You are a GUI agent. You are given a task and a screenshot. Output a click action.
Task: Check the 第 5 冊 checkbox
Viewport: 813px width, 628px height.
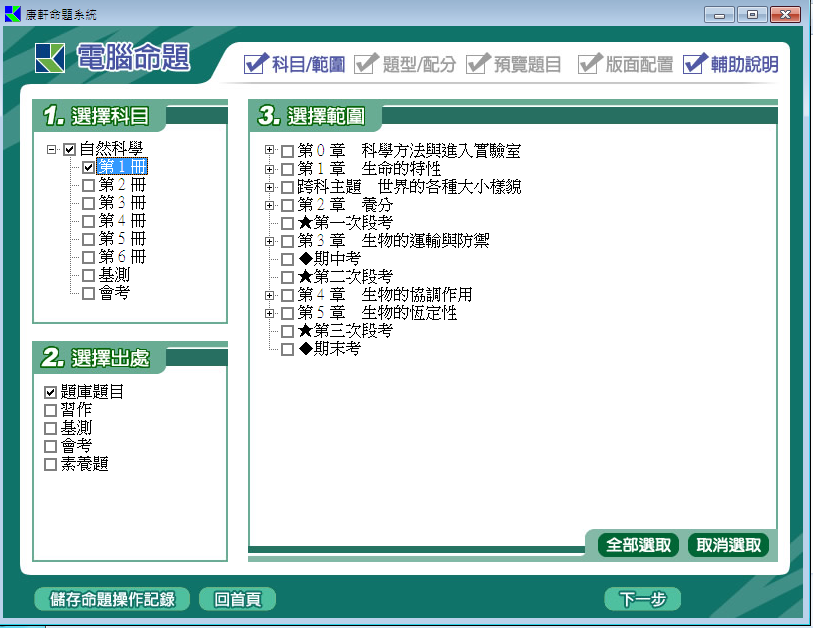(x=88, y=240)
